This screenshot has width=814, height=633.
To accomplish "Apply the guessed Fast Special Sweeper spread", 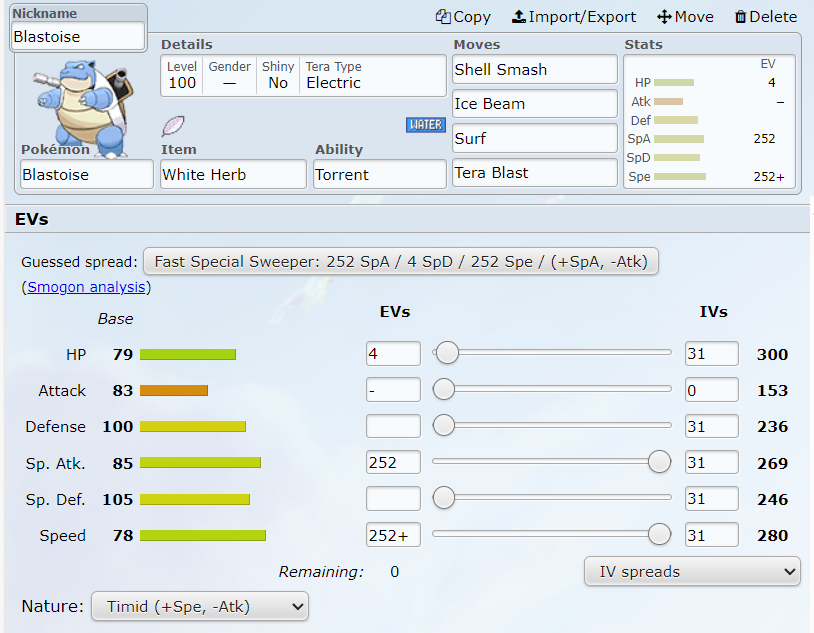I will pyautogui.click(x=400, y=262).
